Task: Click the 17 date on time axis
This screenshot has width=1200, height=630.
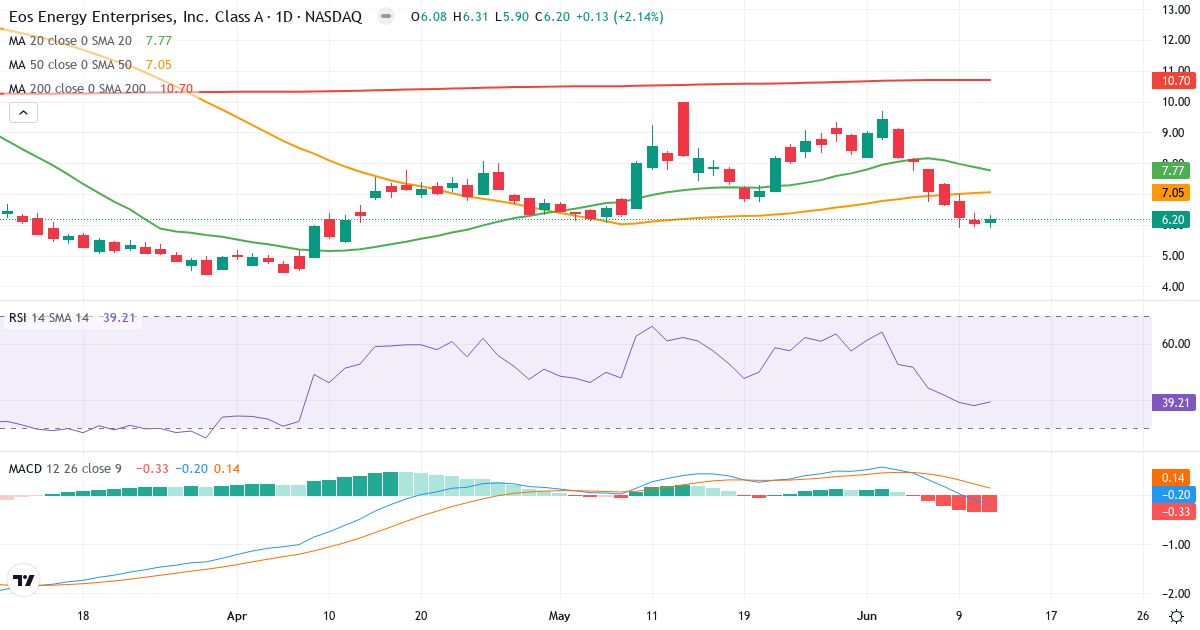Action: [1051, 616]
